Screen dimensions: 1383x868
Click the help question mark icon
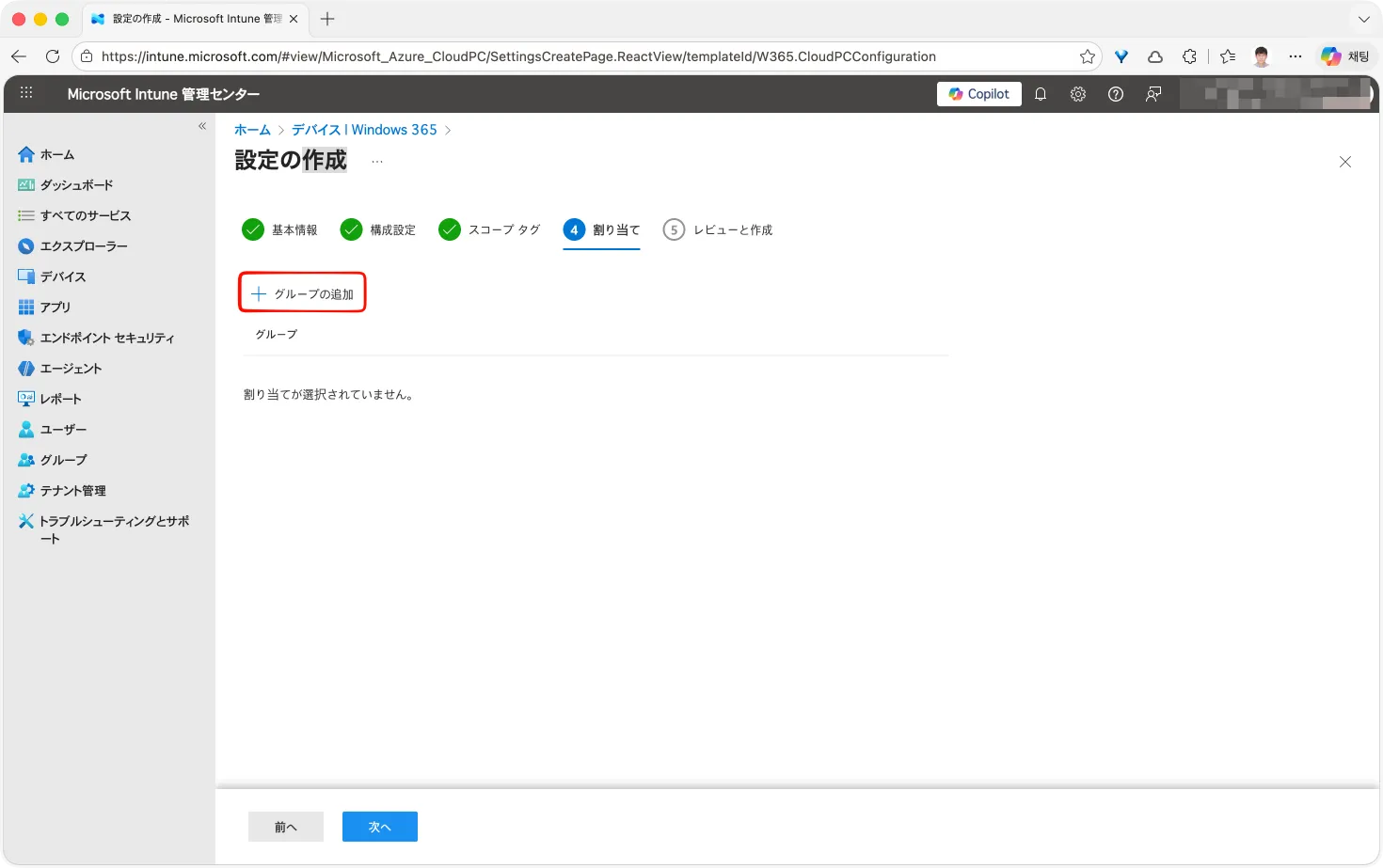(x=1116, y=94)
